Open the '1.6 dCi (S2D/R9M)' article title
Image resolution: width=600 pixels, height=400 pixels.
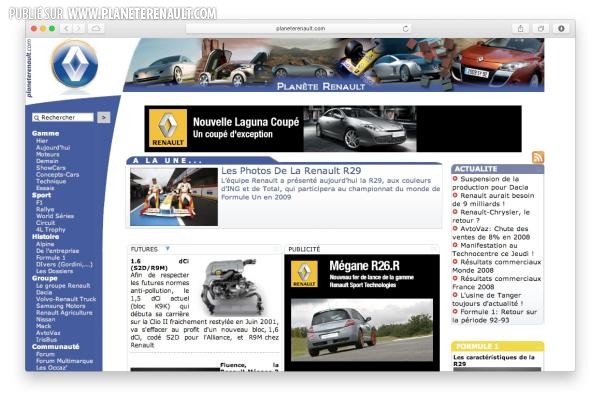click(160, 264)
